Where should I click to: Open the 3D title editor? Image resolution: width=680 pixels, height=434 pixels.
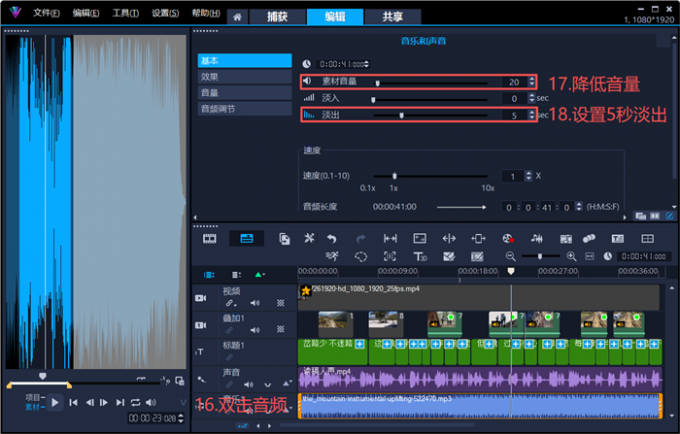[x=420, y=256]
